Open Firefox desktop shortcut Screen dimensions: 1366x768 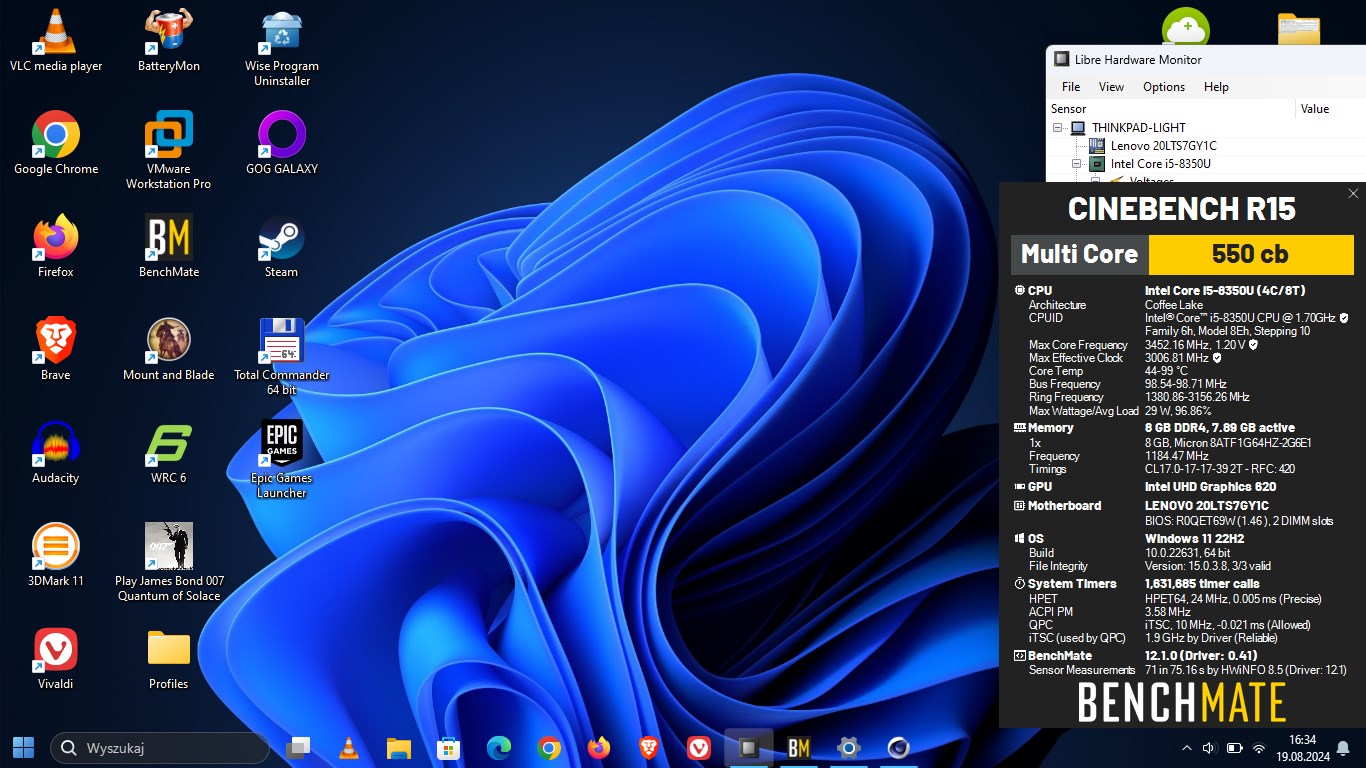click(56, 246)
